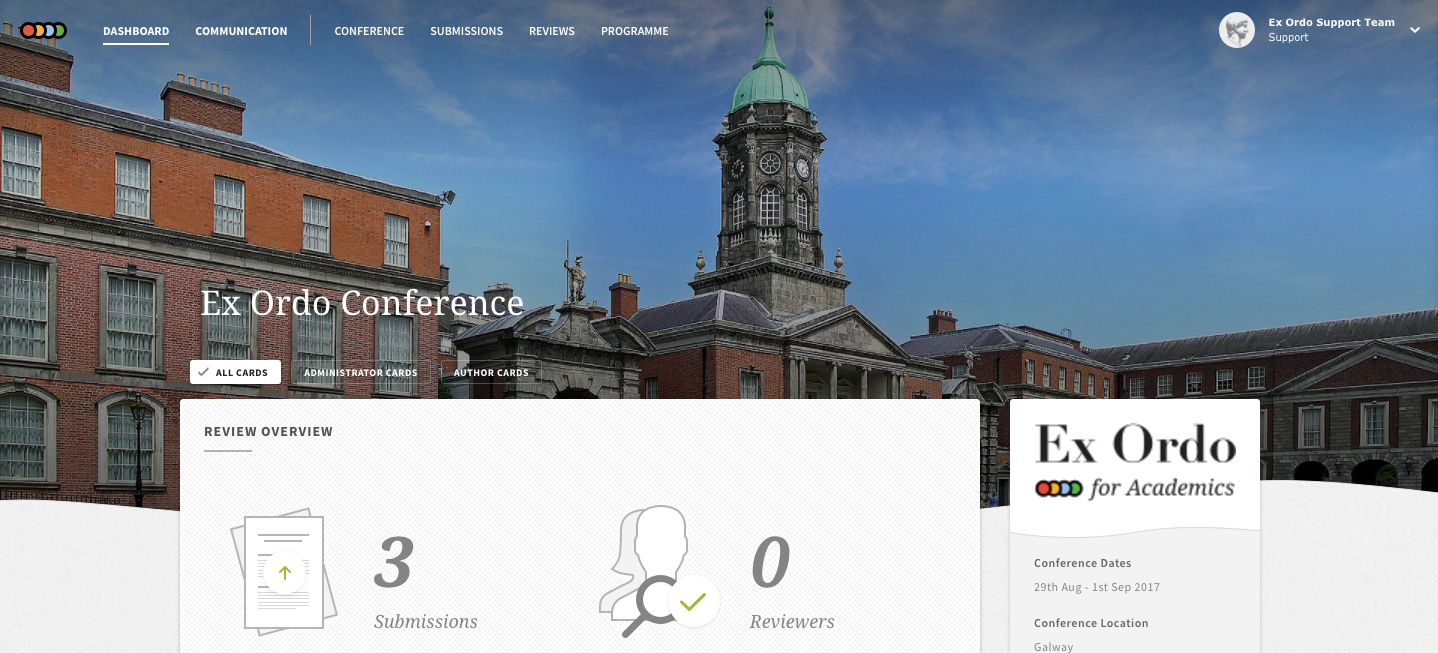The height and width of the screenshot is (653, 1438).
Task: Click the Review Overview heading
Action: (268, 432)
